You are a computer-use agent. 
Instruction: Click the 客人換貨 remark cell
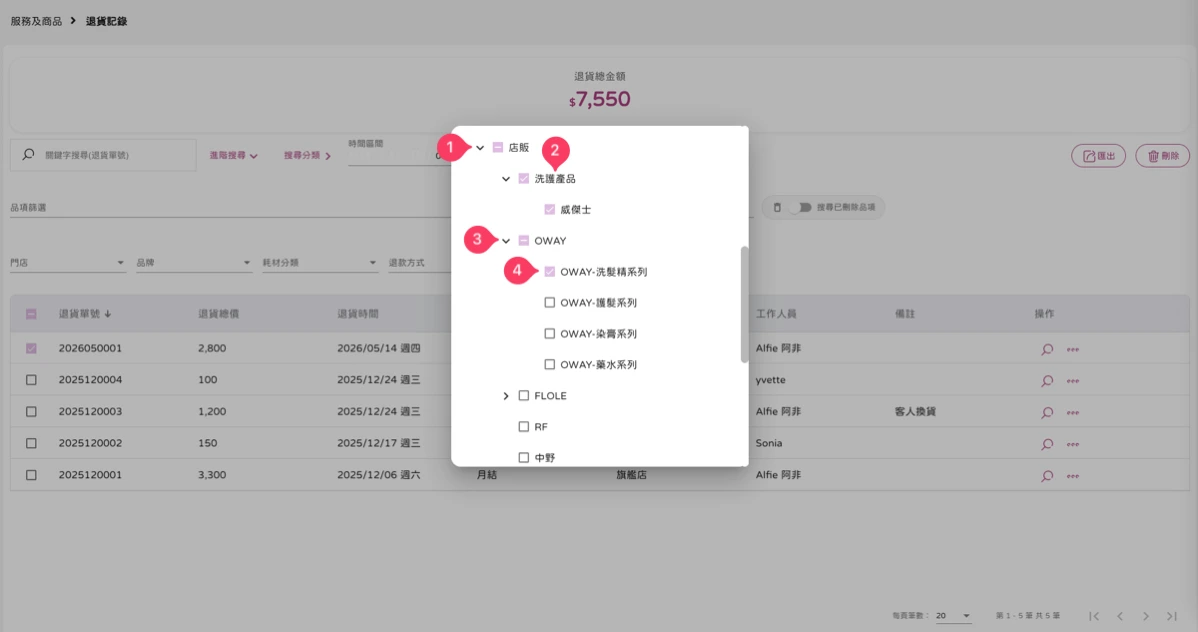point(915,412)
